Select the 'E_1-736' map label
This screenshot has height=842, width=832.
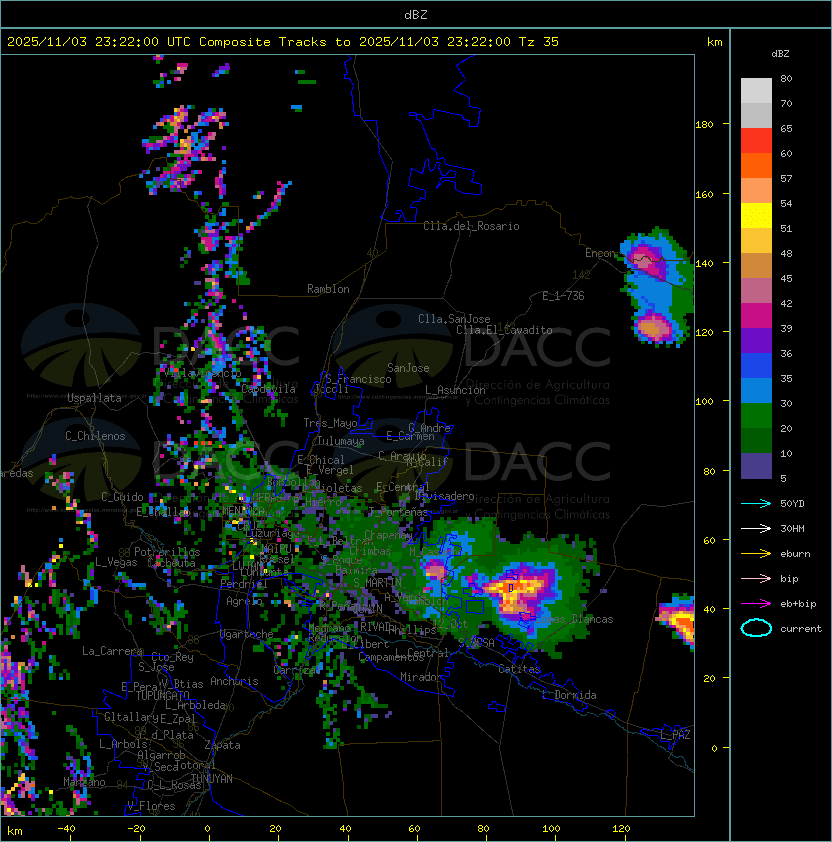pyautogui.click(x=563, y=296)
